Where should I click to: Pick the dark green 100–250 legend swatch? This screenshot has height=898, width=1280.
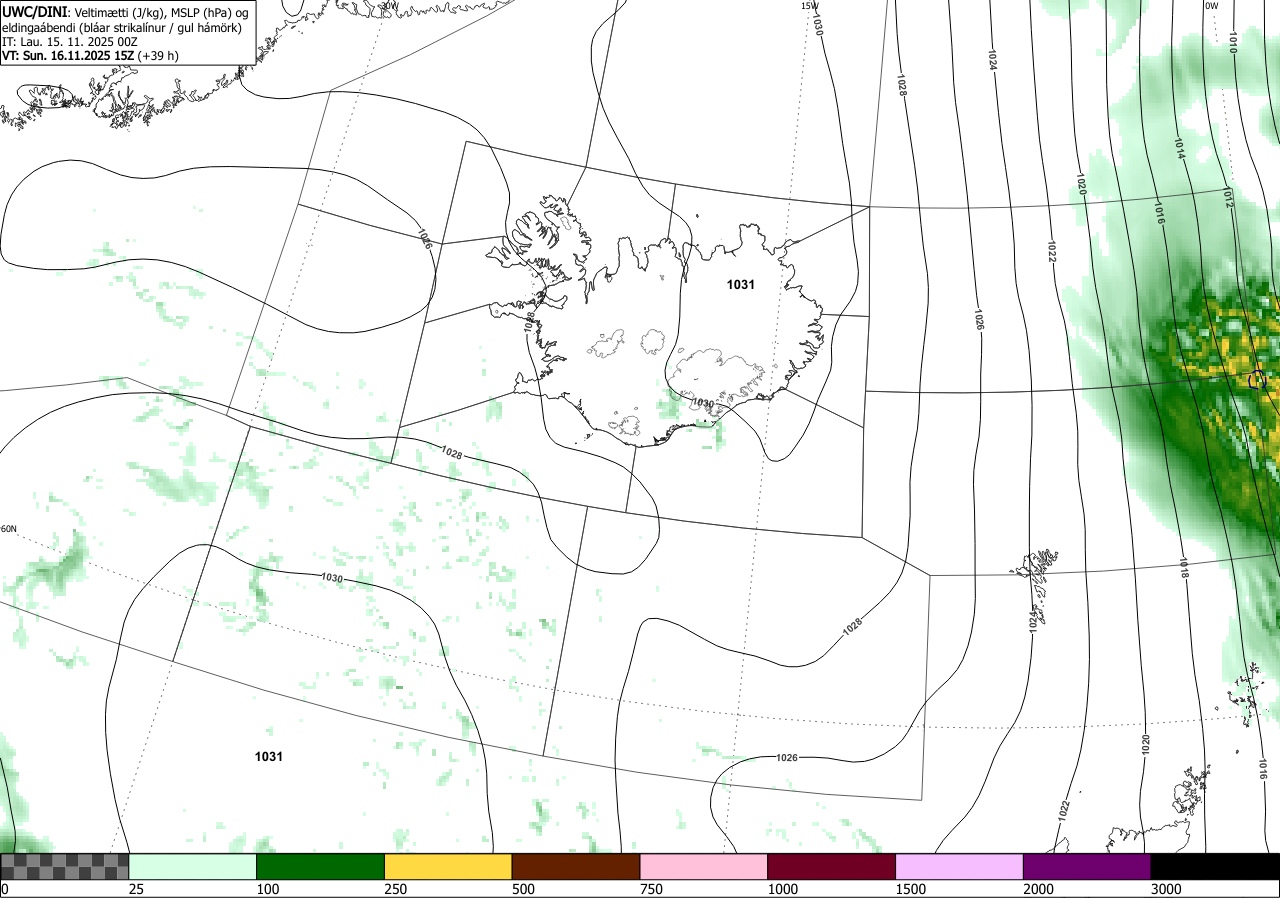point(321,866)
